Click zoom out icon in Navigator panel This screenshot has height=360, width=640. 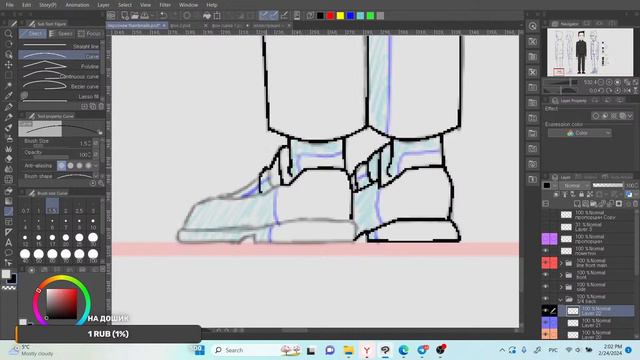(x=600, y=82)
